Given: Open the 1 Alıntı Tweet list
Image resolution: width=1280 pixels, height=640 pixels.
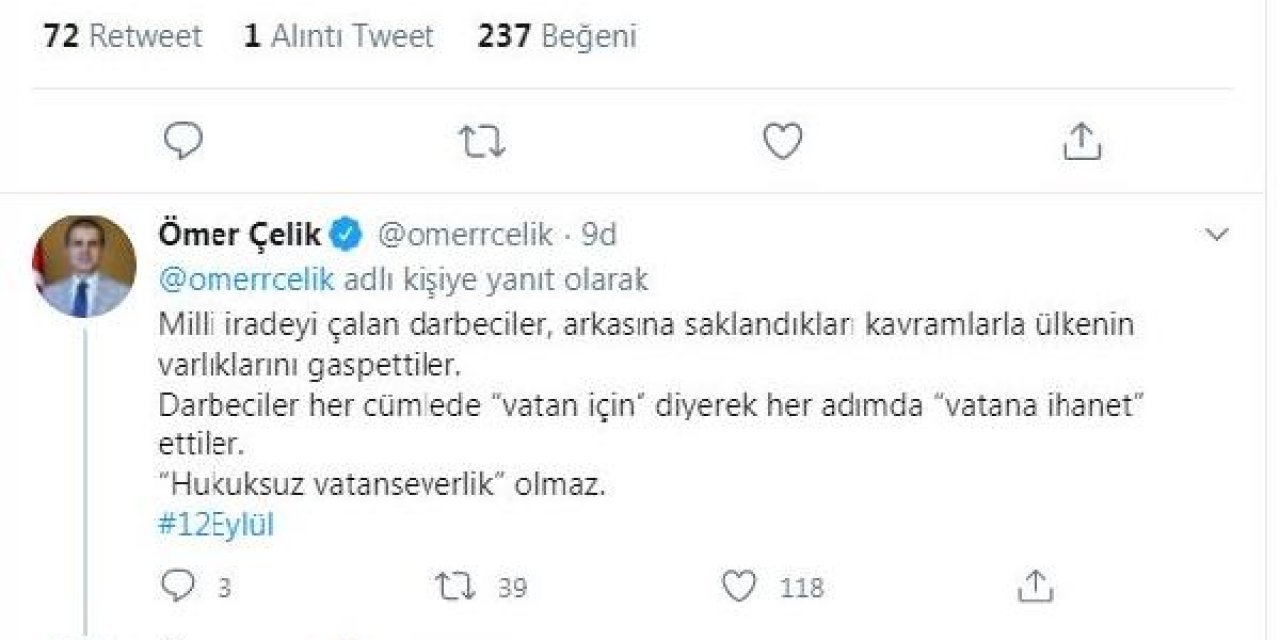Looking at the screenshot, I should 339,37.
